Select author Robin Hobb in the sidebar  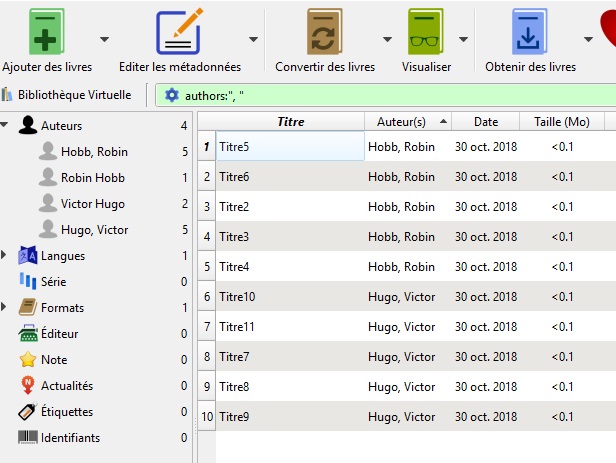[x=92, y=178]
